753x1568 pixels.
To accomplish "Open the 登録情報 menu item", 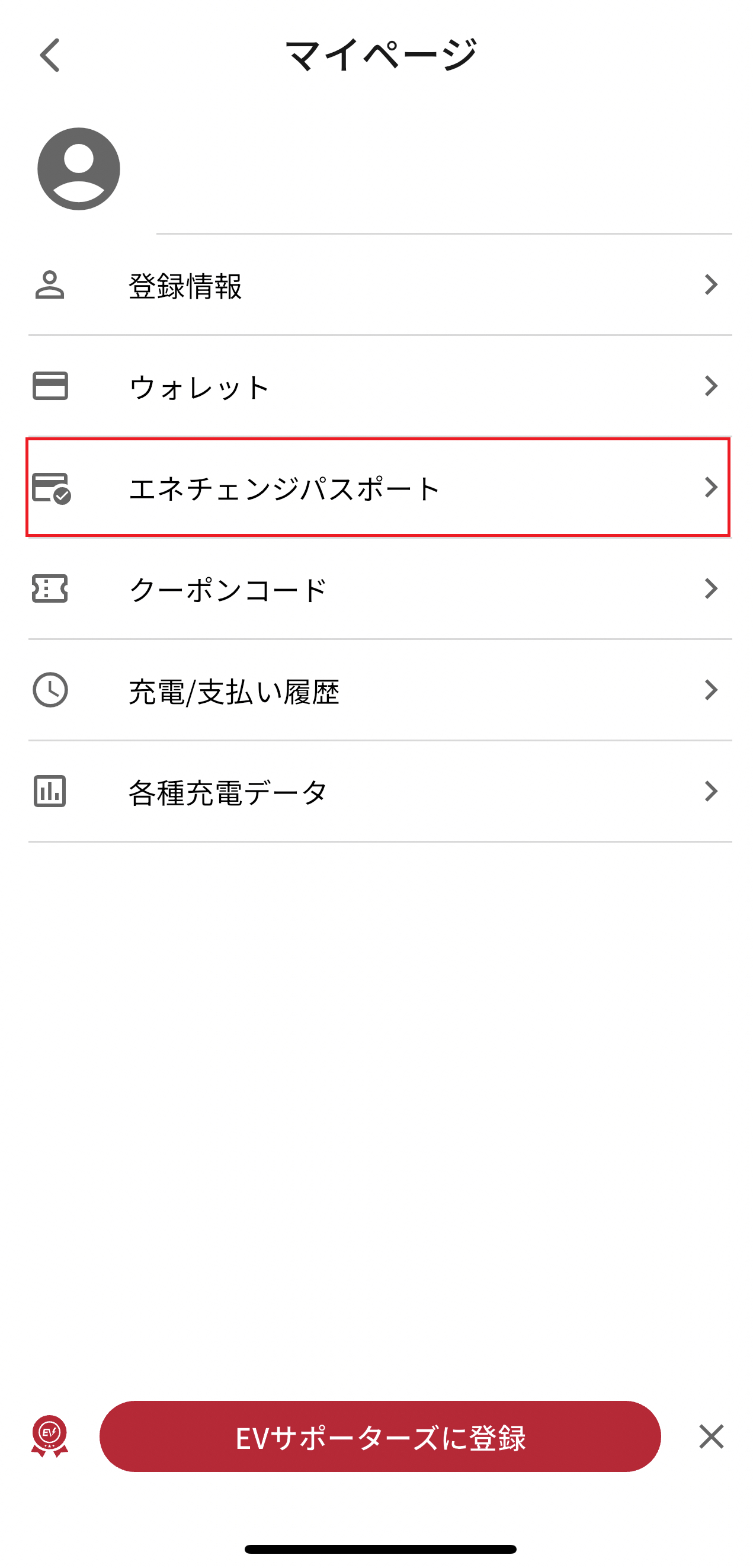I will click(185, 286).
